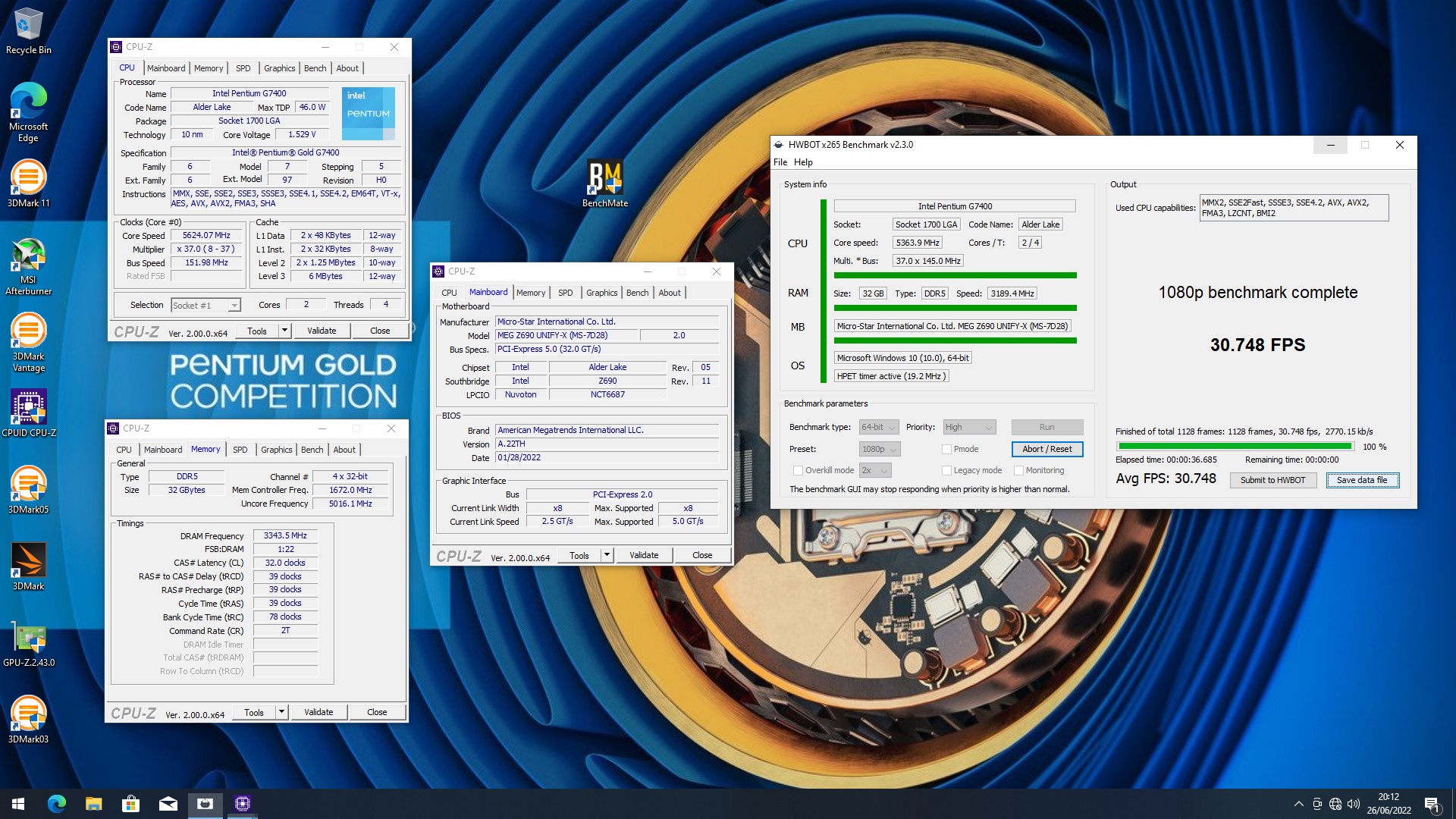Image resolution: width=1456 pixels, height=819 pixels.
Task: Open the network globe tray icon
Action: tap(1335, 804)
